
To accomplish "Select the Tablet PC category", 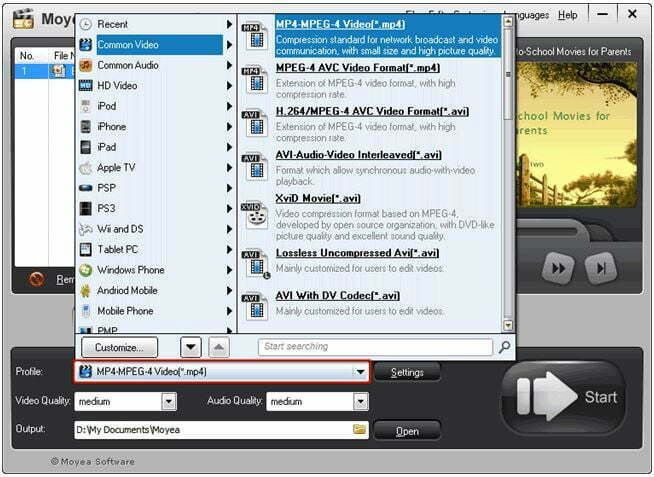I will pyautogui.click(x=155, y=249).
